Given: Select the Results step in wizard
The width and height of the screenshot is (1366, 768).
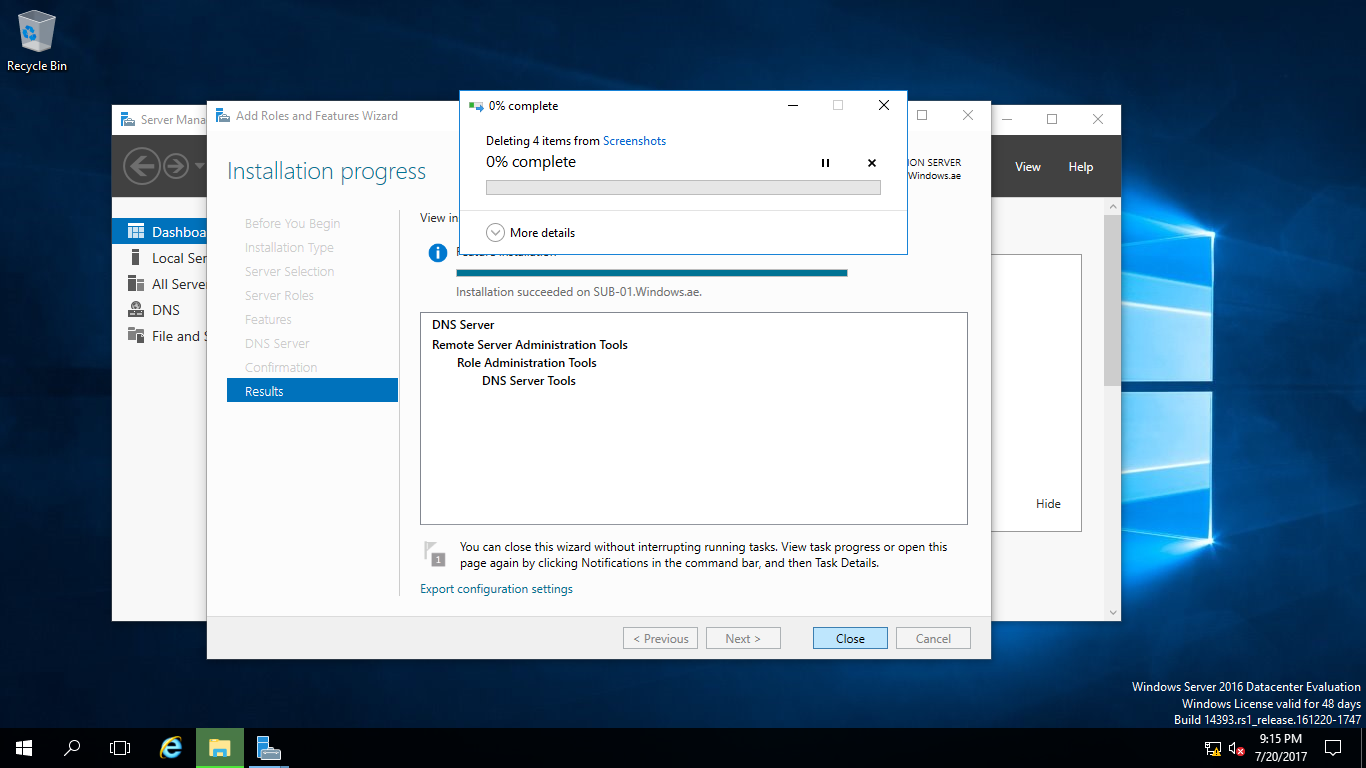Looking at the screenshot, I should 312,391.
